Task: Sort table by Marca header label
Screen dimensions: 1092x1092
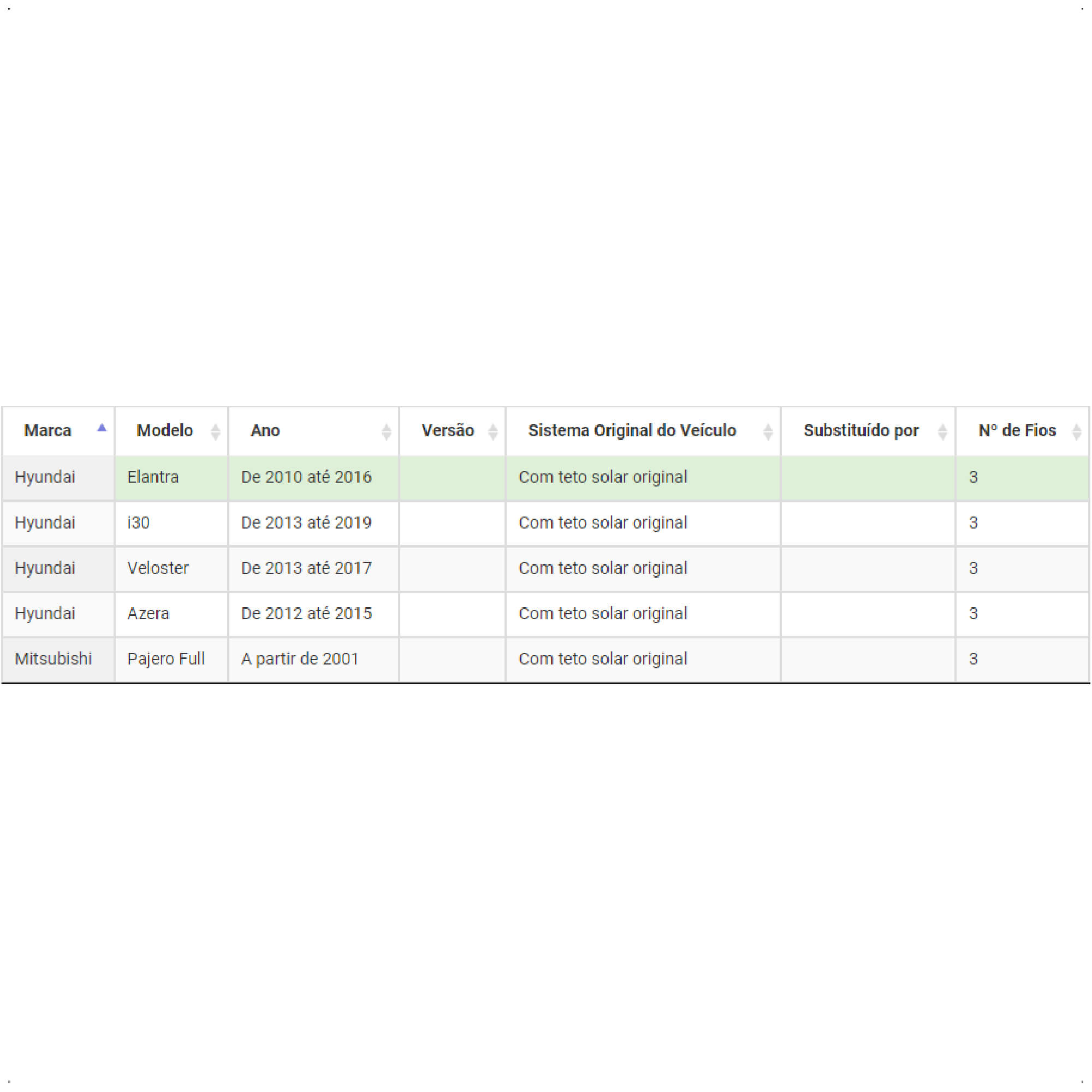Action: (48, 431)
